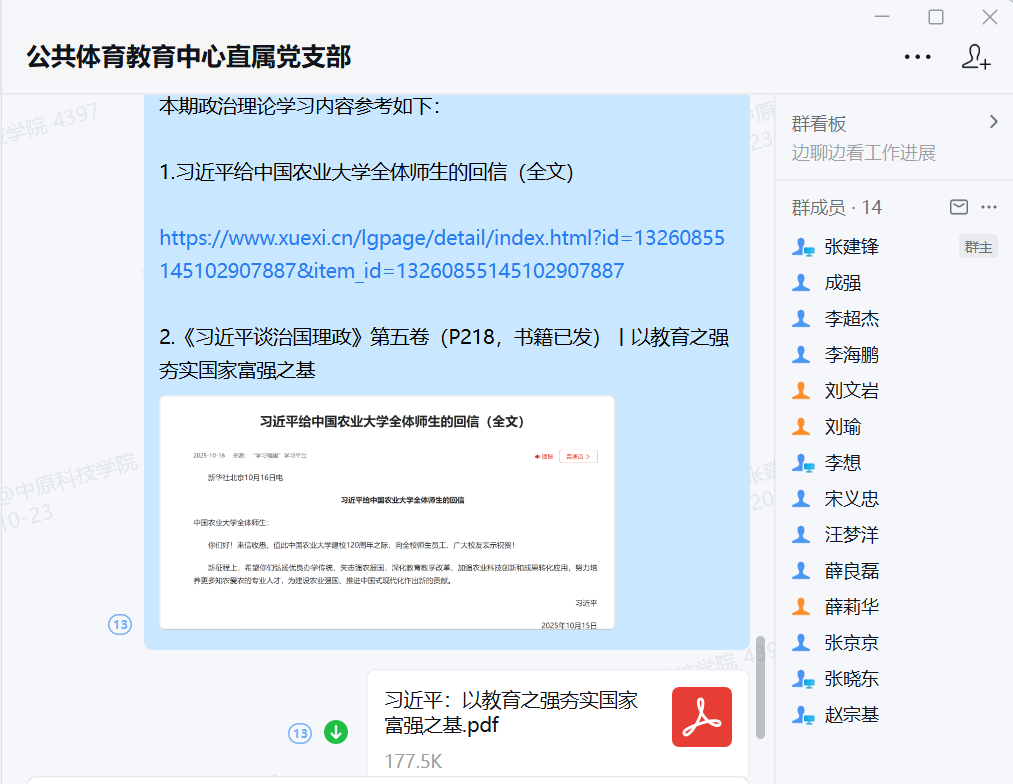Screen dimensions: 1013x784
Task: Click the red PDF file icon
Action: 701,717
